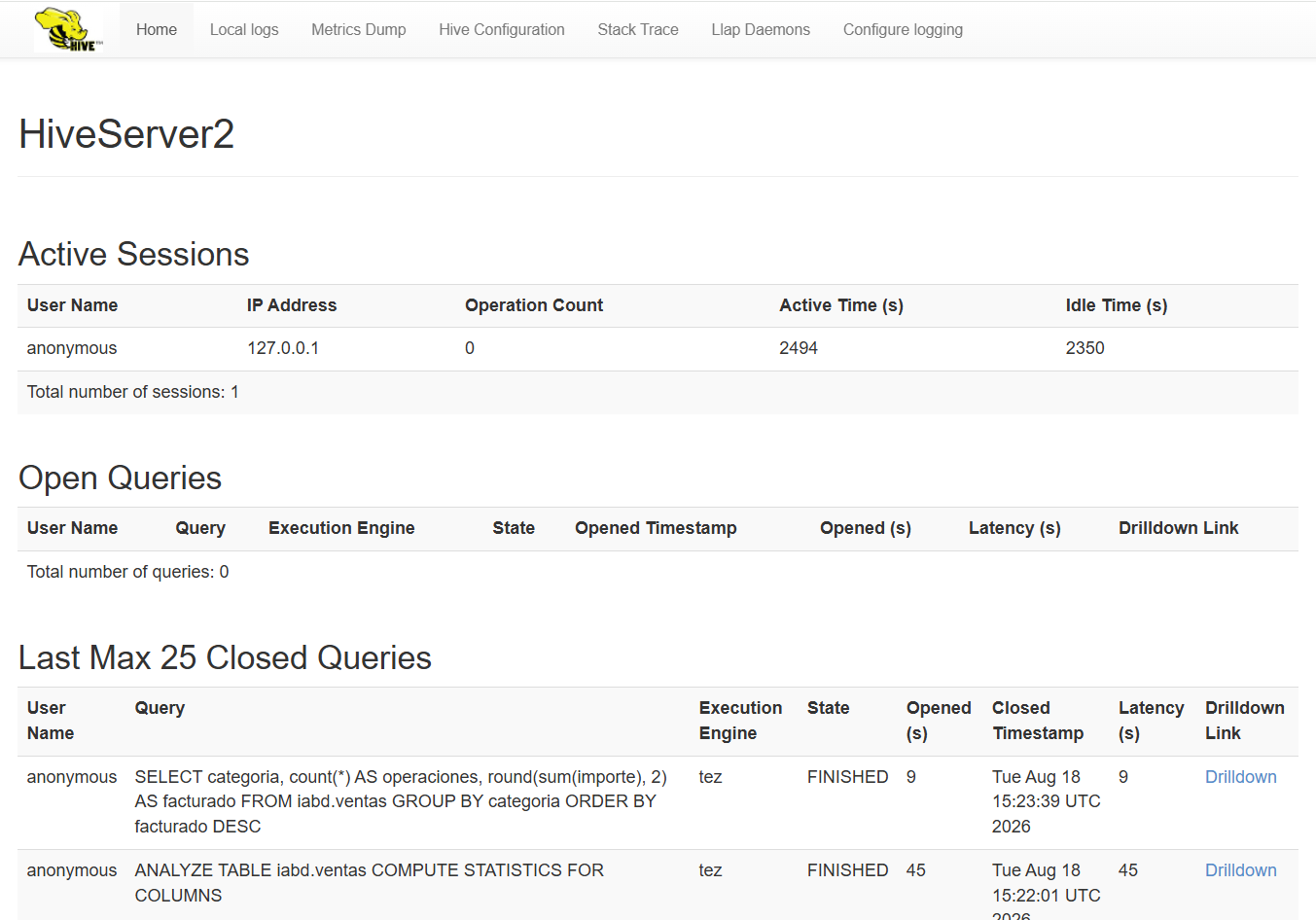View the Stack Trace page
Screen dimensions: 1316x920
pyautogui.click(x=638, y=29)
